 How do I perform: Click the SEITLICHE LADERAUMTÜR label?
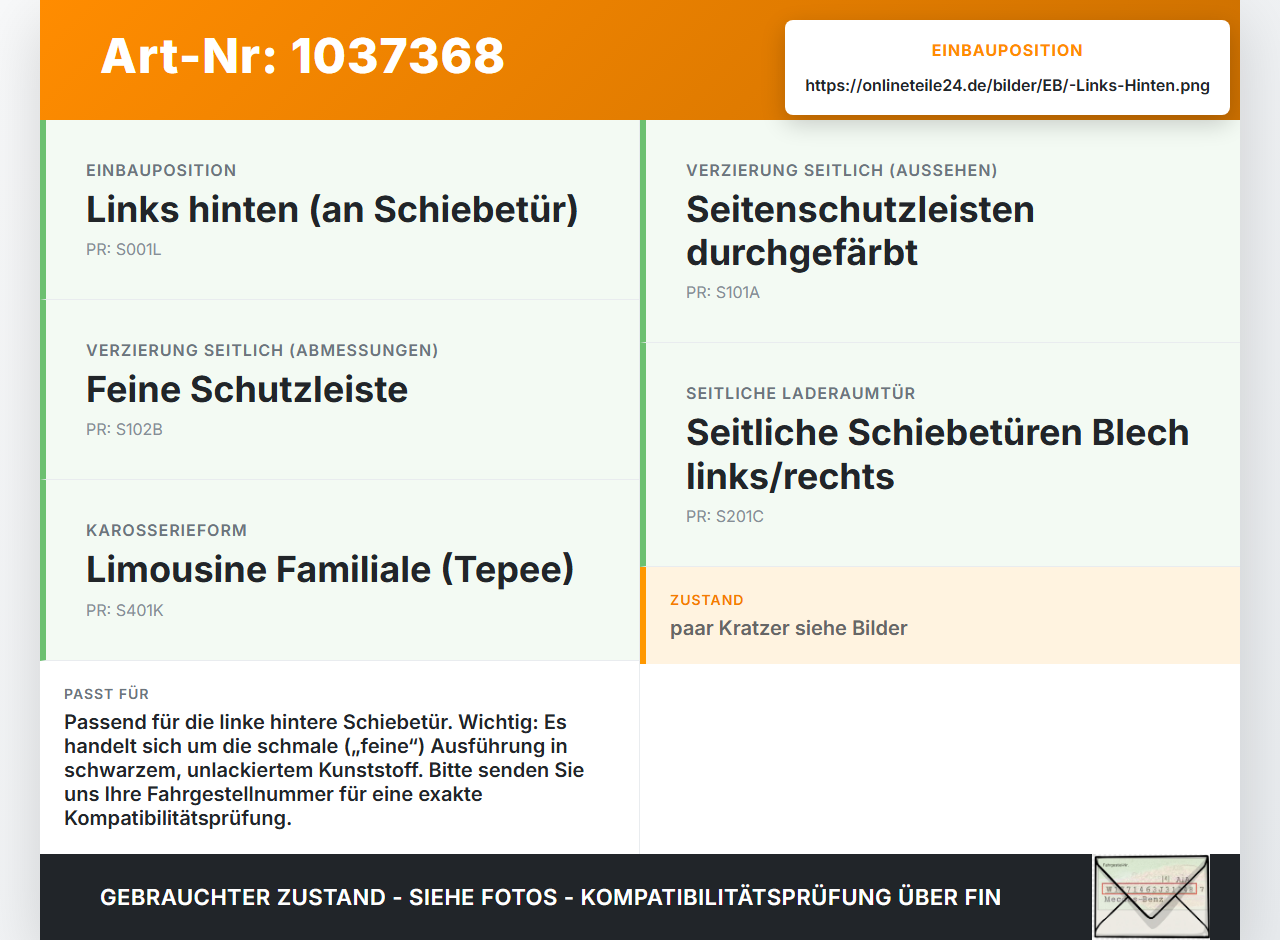click(x=801, y=394)
